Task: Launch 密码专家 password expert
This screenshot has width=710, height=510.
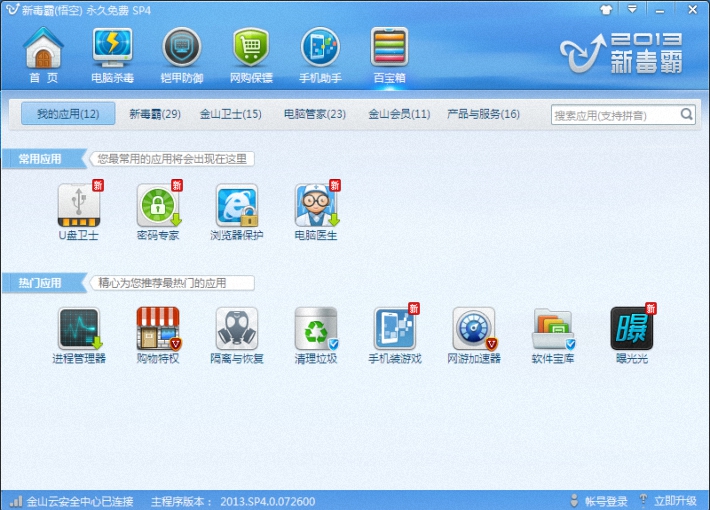Action: pos(158,205)
